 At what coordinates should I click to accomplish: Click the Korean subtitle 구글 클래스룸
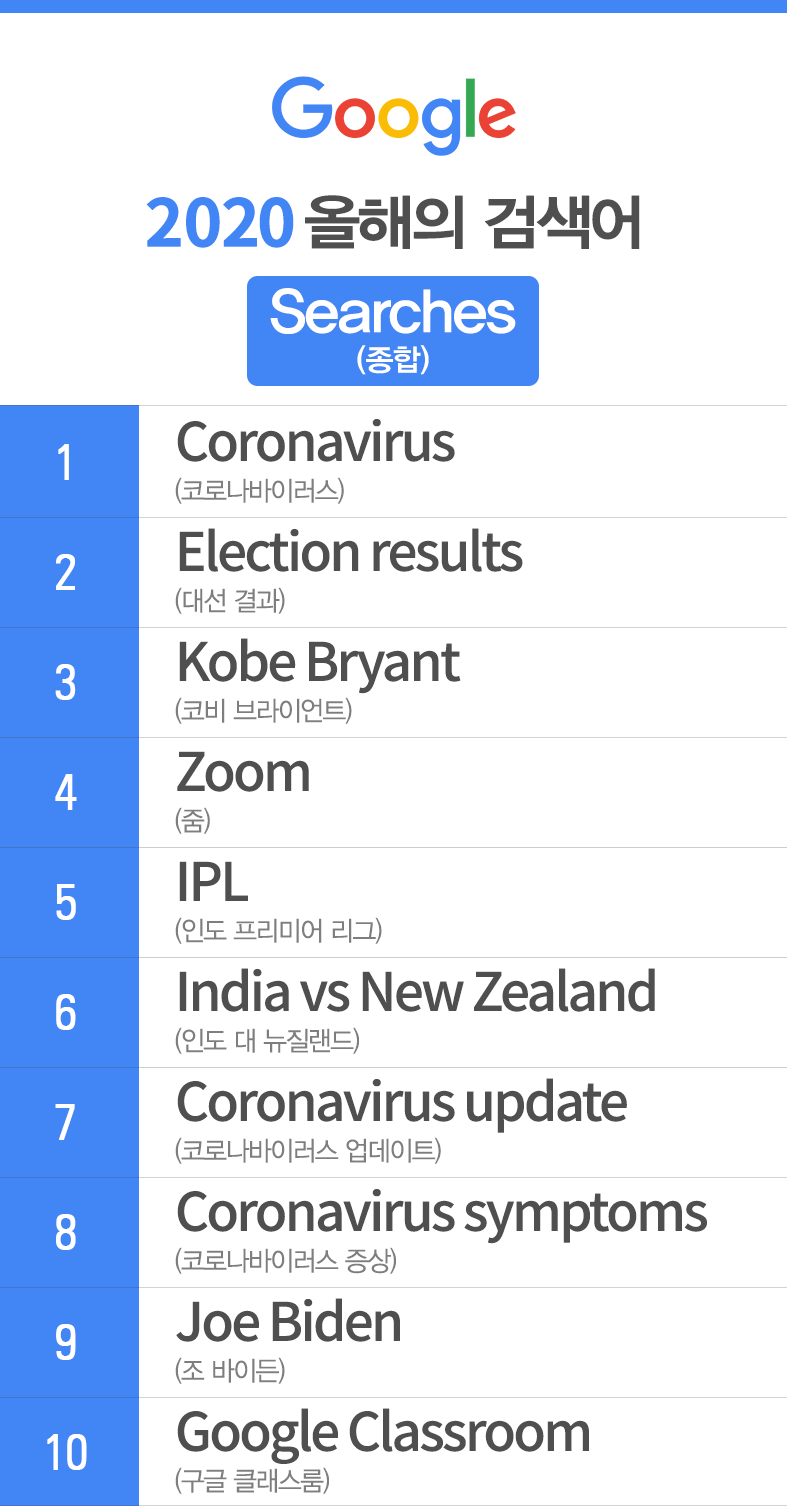(x=252, y=1479)
